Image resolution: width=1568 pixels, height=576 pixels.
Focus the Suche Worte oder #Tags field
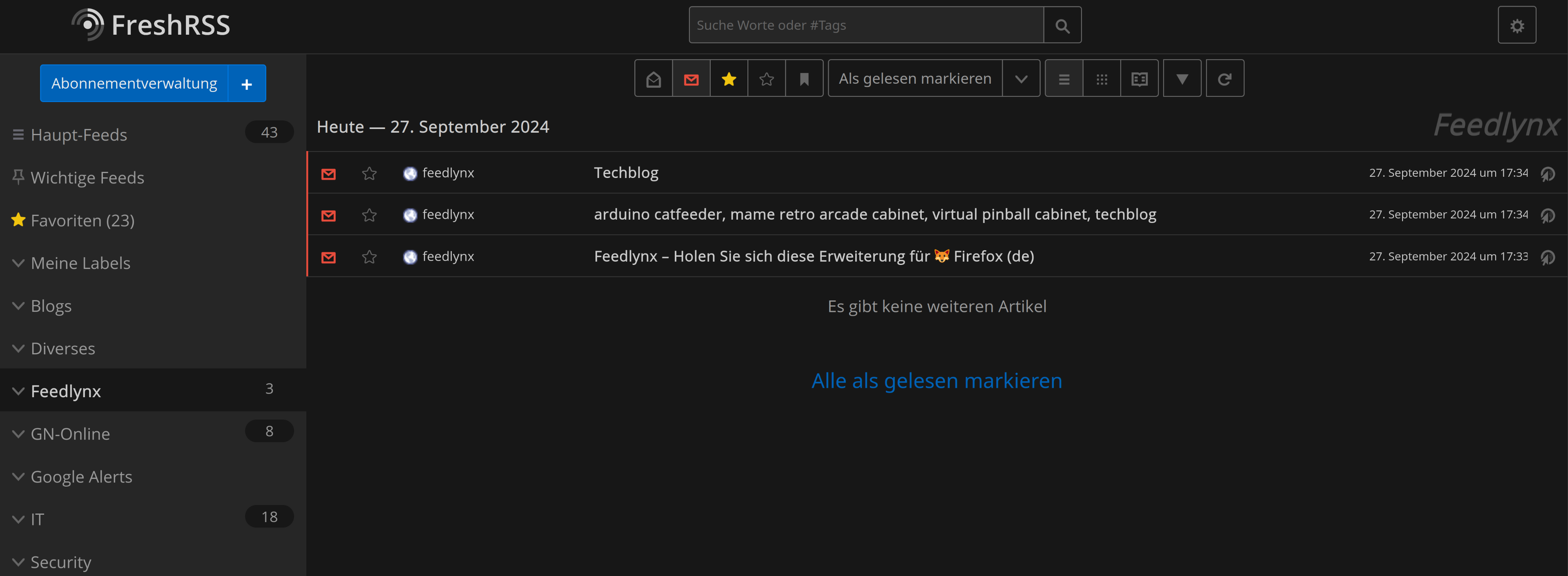click(866, 25)
